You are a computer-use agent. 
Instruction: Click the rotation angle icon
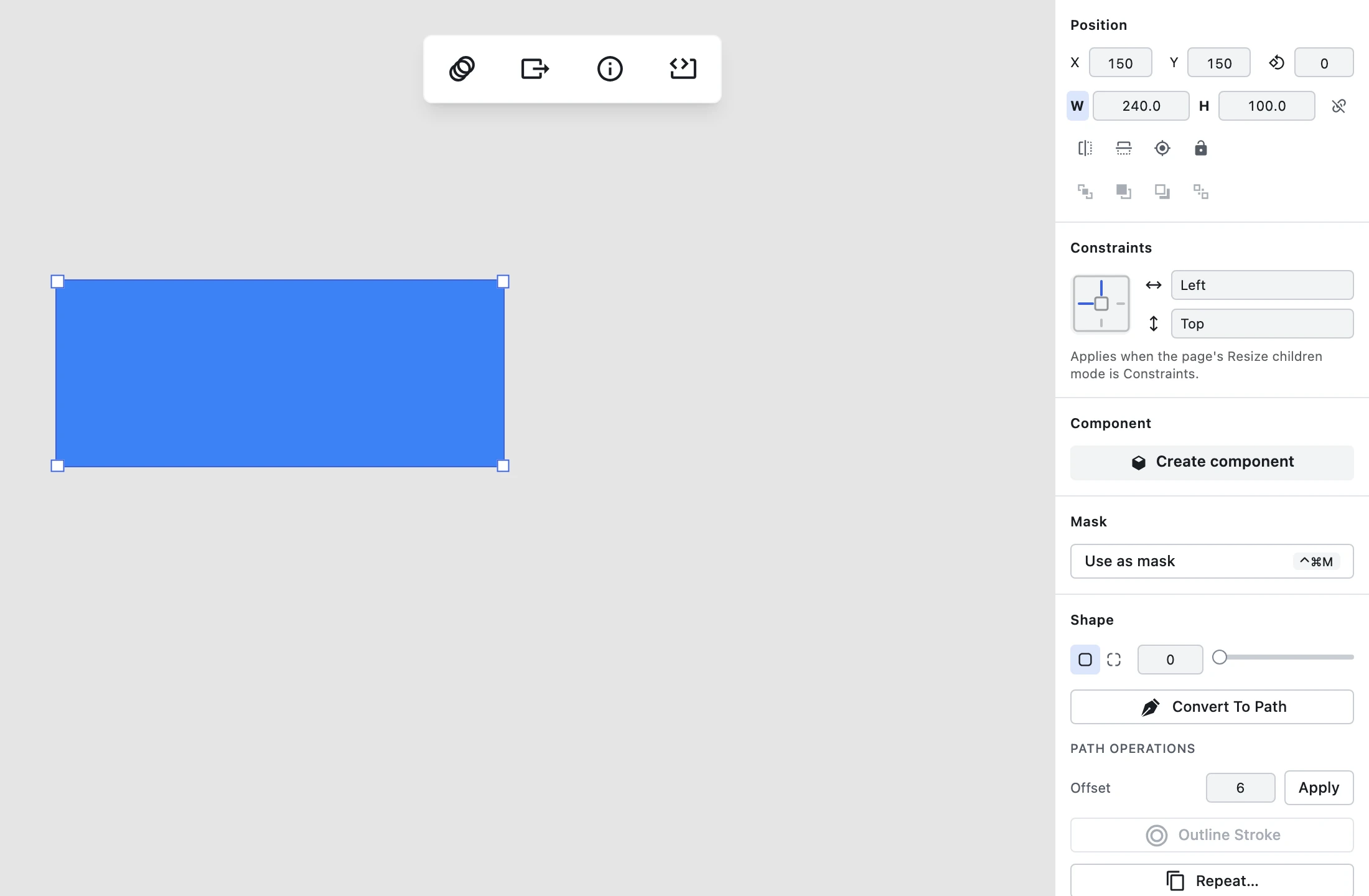click(x=1276, y=63)
